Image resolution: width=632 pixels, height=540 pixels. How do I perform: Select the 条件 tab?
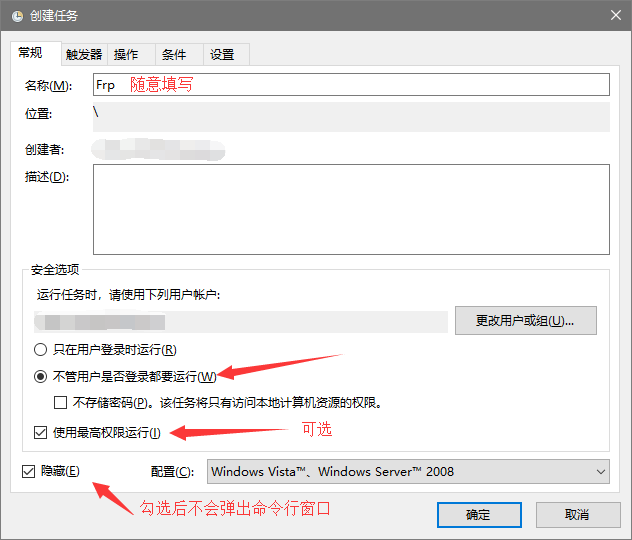174,54
